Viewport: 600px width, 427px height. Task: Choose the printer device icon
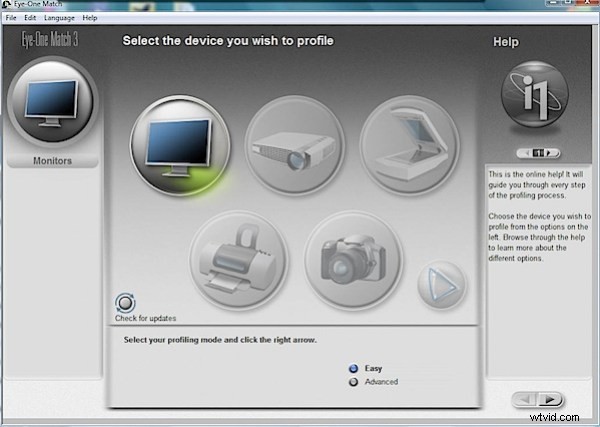coord(239,260)
